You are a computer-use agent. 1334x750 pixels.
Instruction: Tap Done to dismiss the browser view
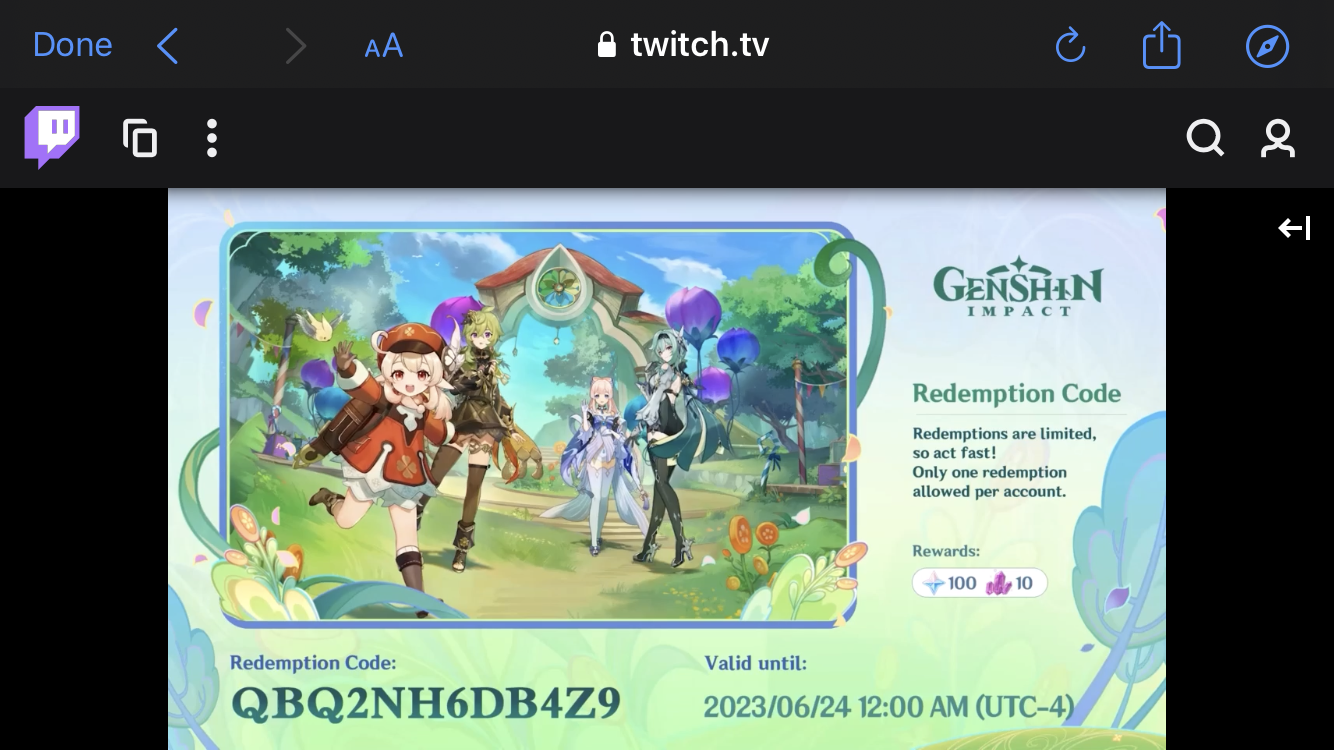[x=72, y=44]
